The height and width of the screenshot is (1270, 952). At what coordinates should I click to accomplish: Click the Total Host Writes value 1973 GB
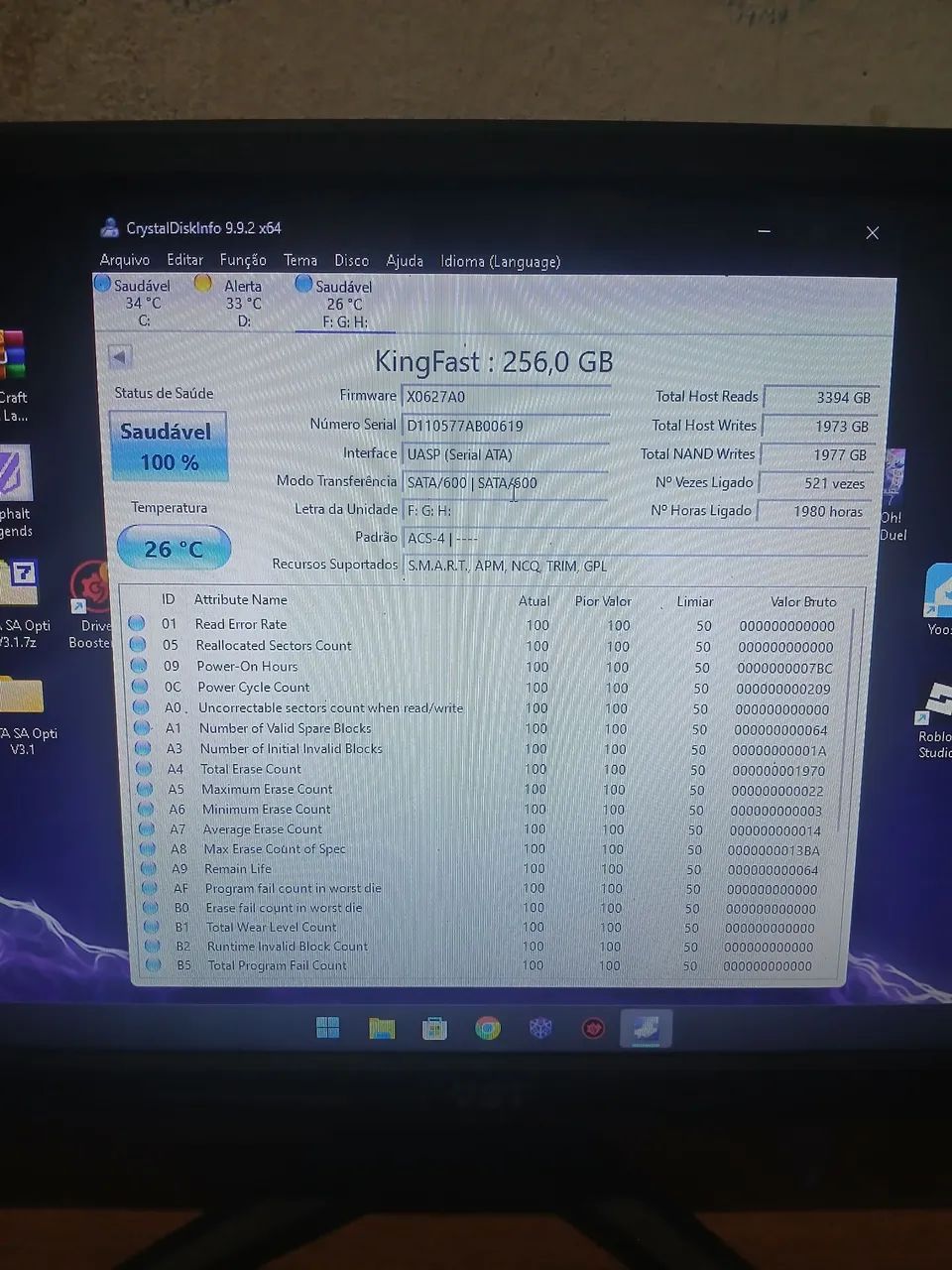pyautogui.click(x=818, y=426)
